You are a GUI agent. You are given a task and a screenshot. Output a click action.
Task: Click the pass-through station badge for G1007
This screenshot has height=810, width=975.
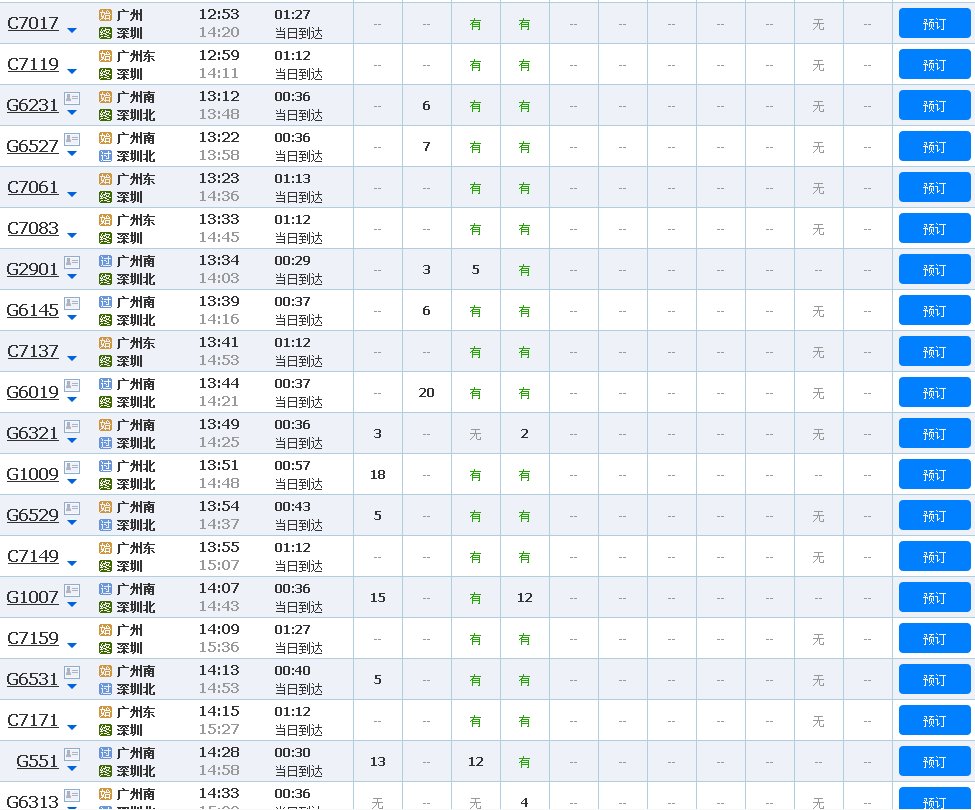pyautogui.click(x=106, y=589)
